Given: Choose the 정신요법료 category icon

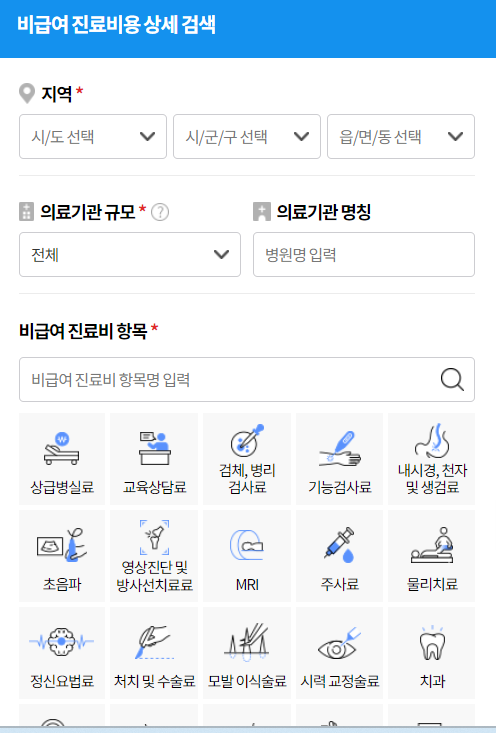Looking at the screenshot, I should (x=62, y=653).
